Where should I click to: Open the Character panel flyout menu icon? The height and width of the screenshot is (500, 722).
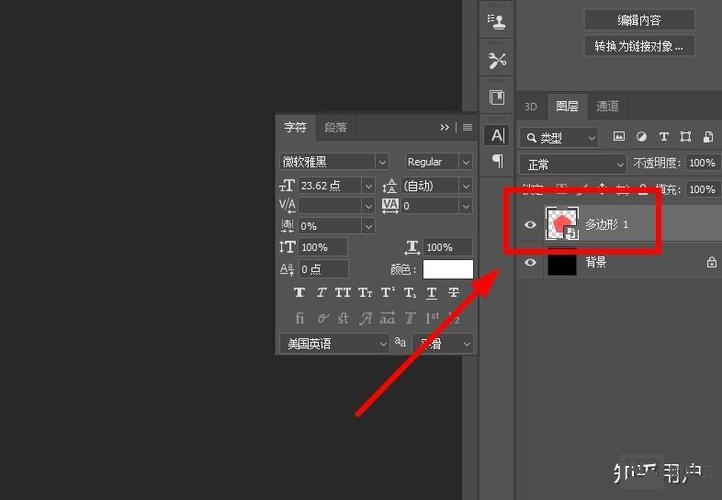click(467, 127)
